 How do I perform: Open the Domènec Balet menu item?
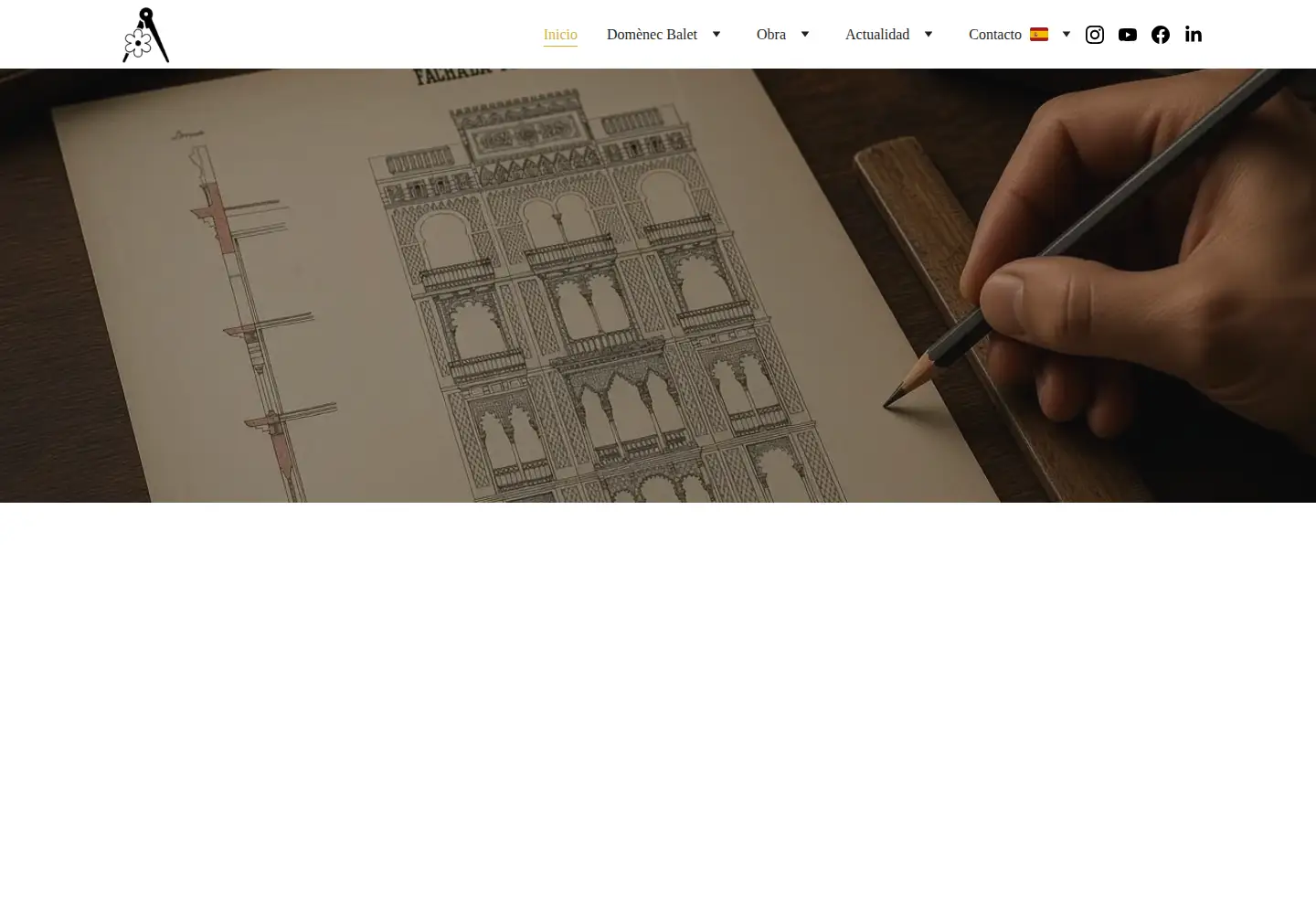coord(652,35)
